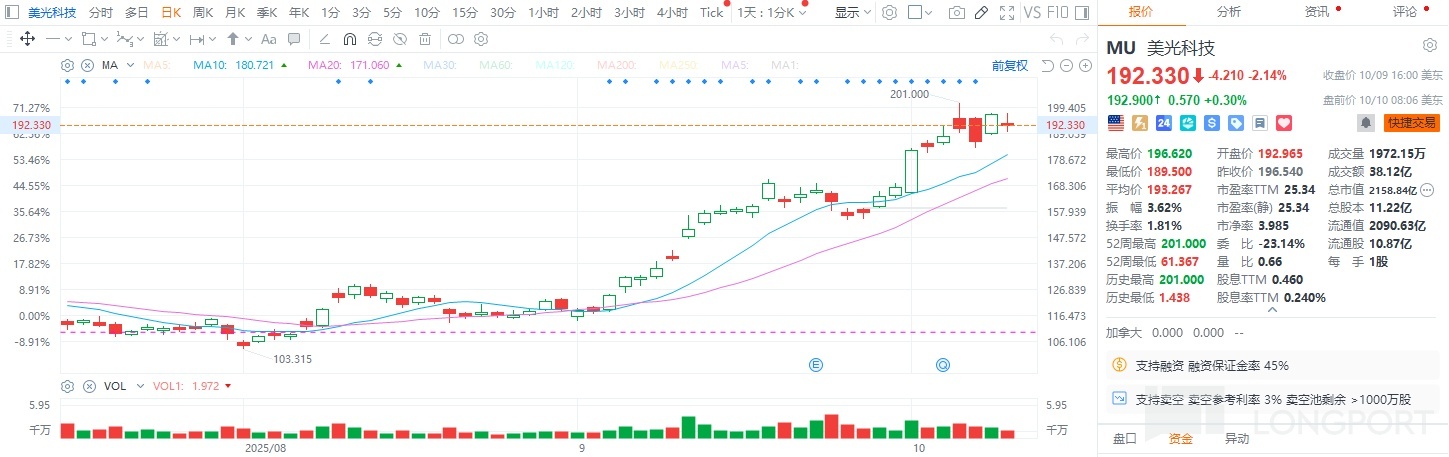Image resolution: width=1449 pixels, height=457 pixels.
Task: Open the 资讯 news tab
Action: (1317, 12)
